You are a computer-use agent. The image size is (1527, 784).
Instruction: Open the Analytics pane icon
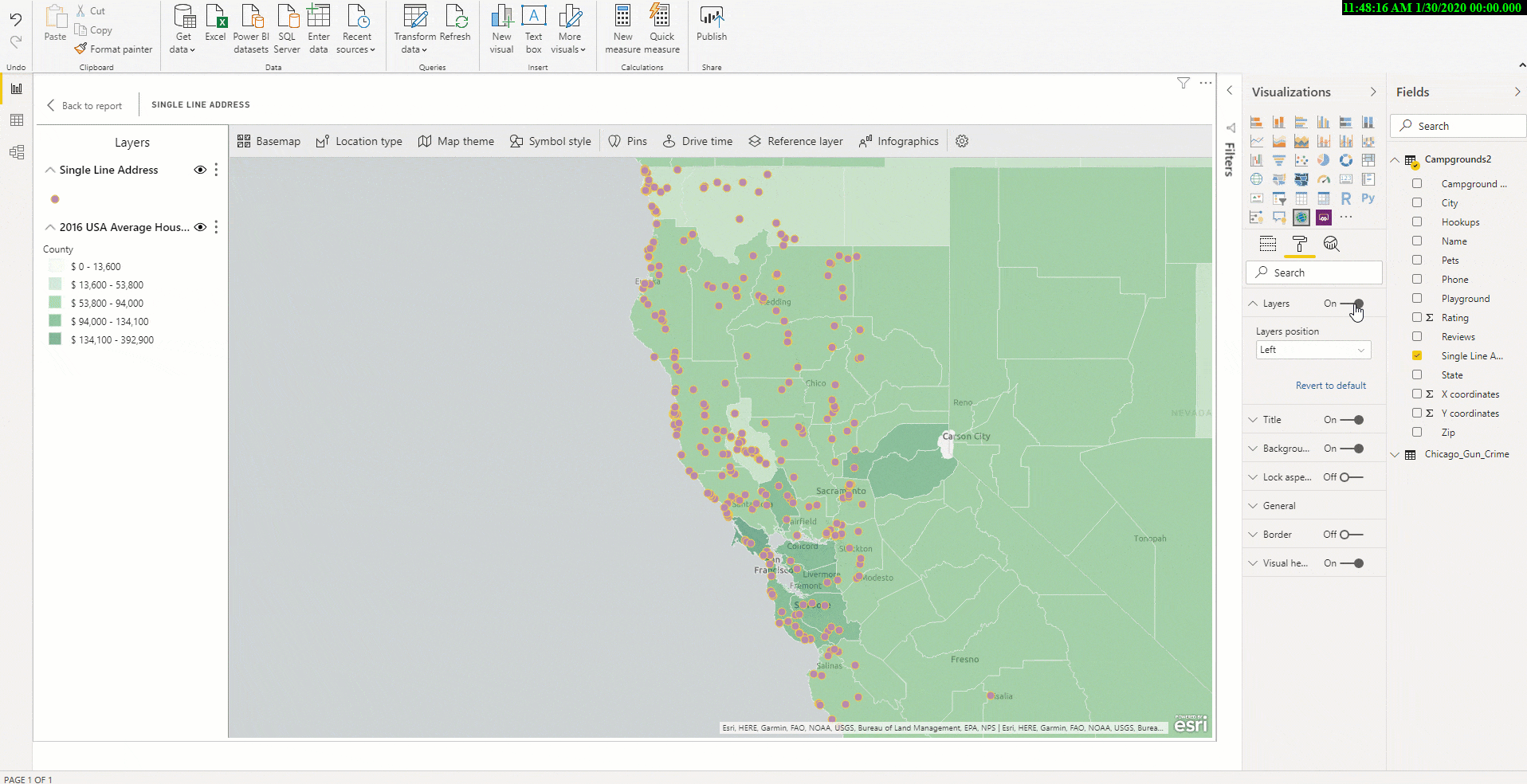coord(1332,244)
